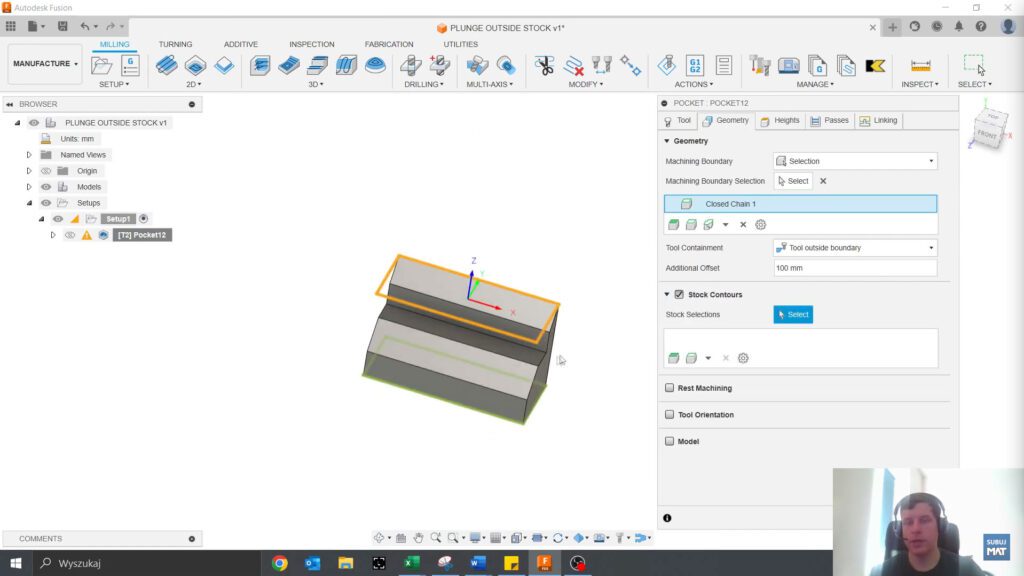Viewport: 1024px width, 576px height.
Task: Expand the Named Views tree item
Action: tap(28, 155)
